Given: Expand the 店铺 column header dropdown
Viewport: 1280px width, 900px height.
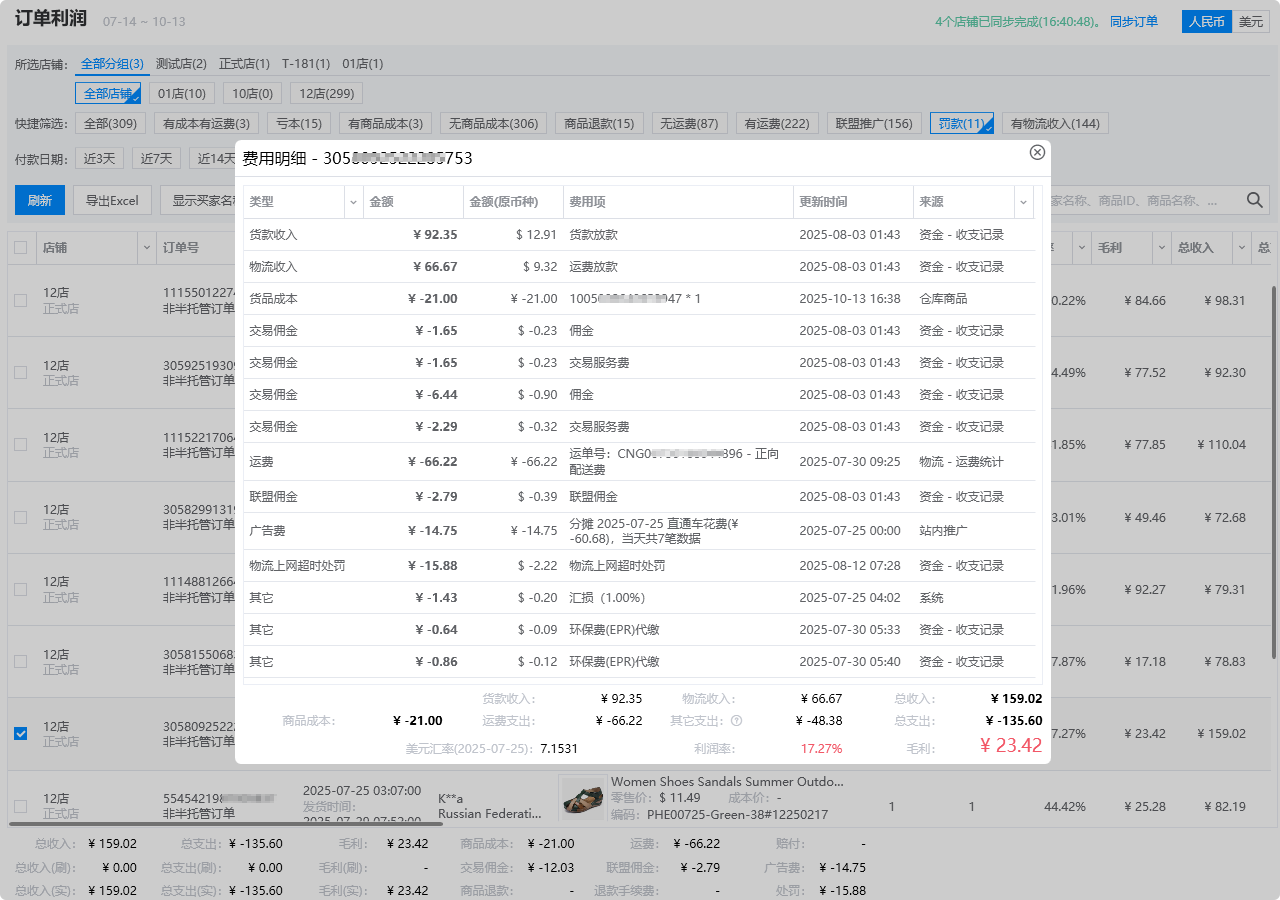Looking at the screenshot, I should point(146,247).
